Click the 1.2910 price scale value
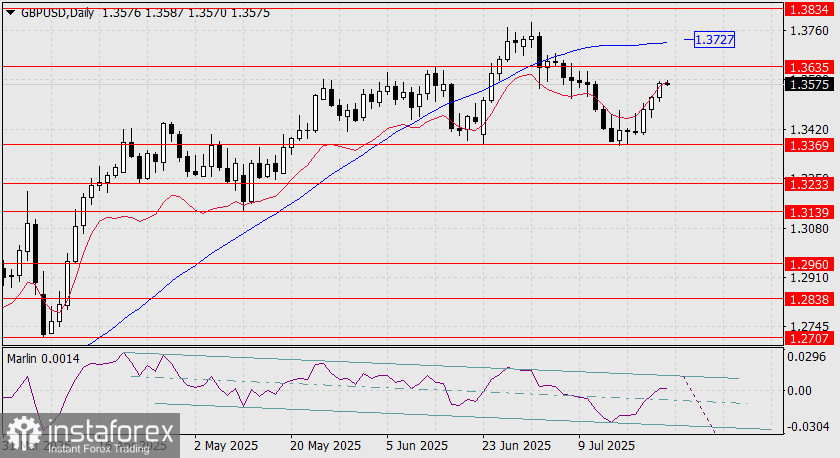This screenshot has height=458, width=840. click(809, 278)
